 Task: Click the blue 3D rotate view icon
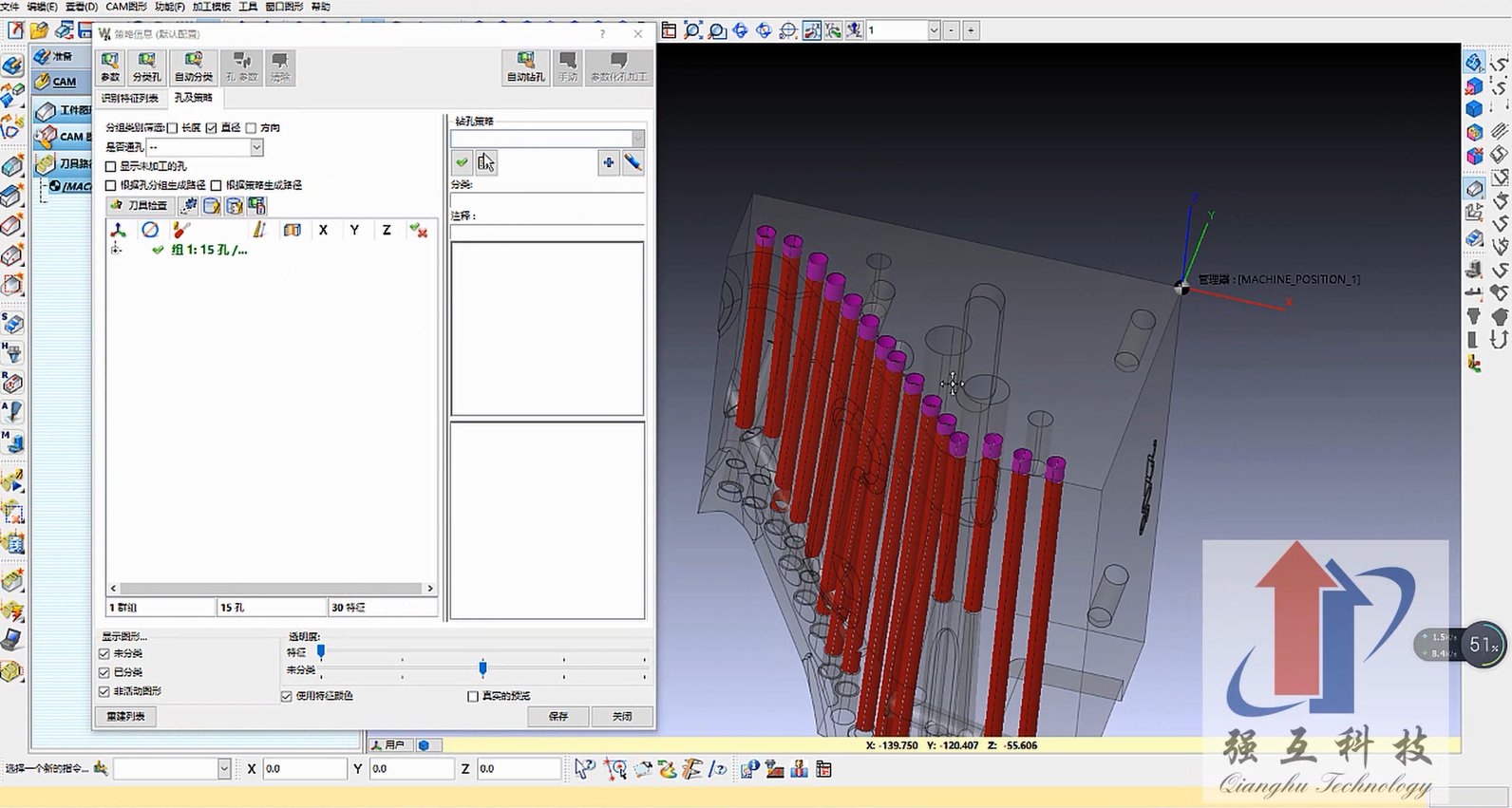[x=741, y=30]
